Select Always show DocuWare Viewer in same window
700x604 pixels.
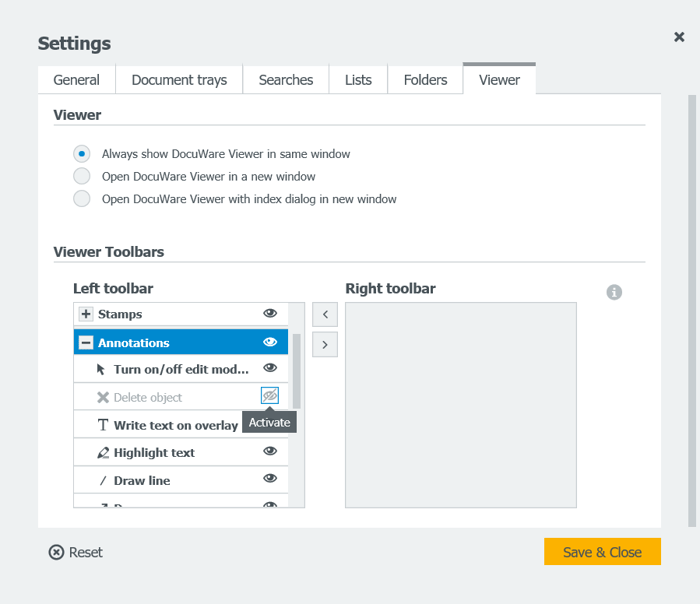82,154
